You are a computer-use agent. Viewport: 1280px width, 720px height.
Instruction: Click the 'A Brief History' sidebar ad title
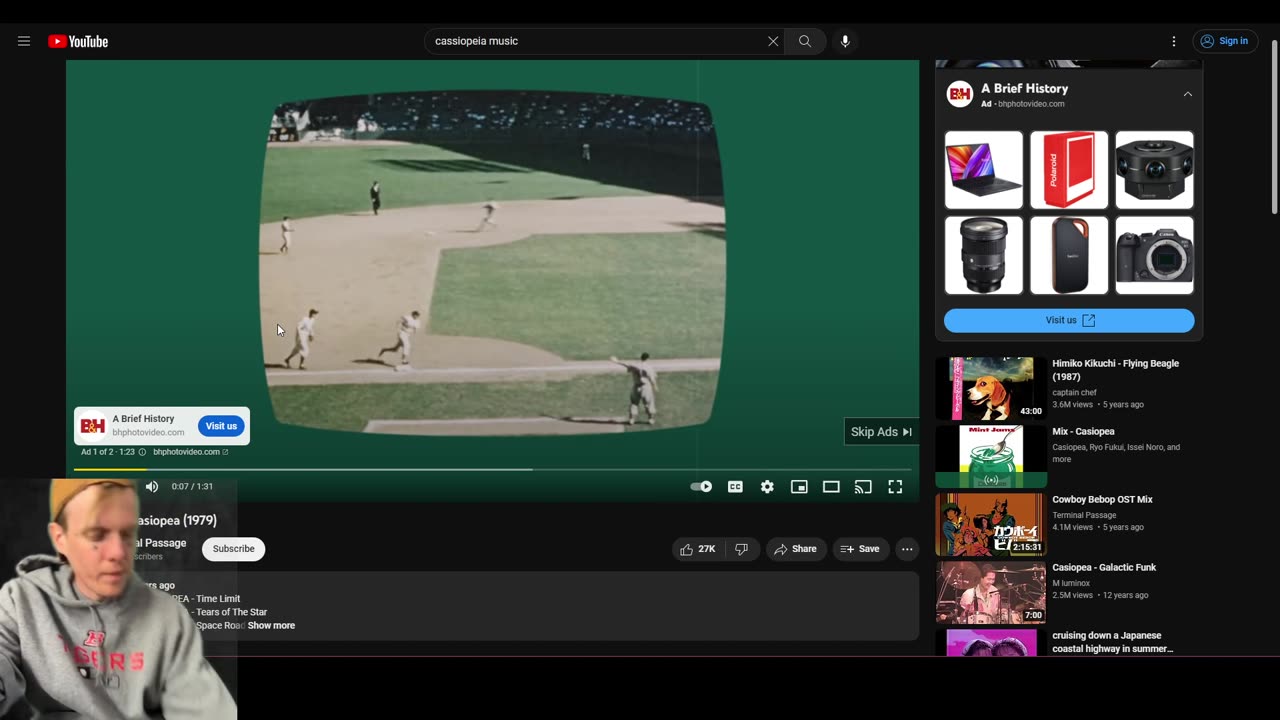pos(1024,89)
